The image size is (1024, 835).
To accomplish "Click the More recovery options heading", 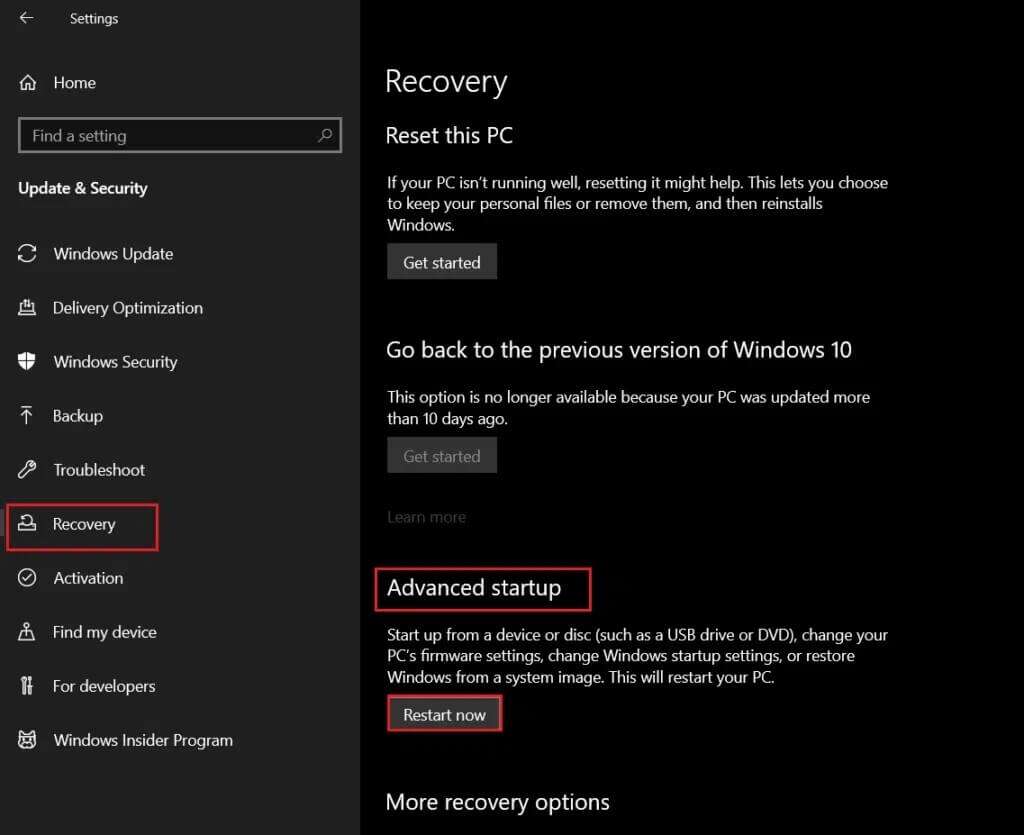I will point(498,802).
